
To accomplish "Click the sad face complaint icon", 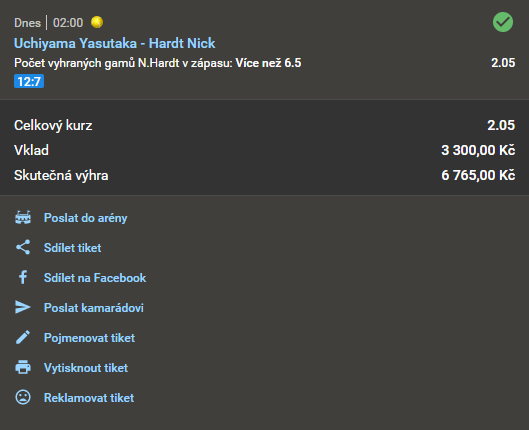I will (x=23, y=397).
